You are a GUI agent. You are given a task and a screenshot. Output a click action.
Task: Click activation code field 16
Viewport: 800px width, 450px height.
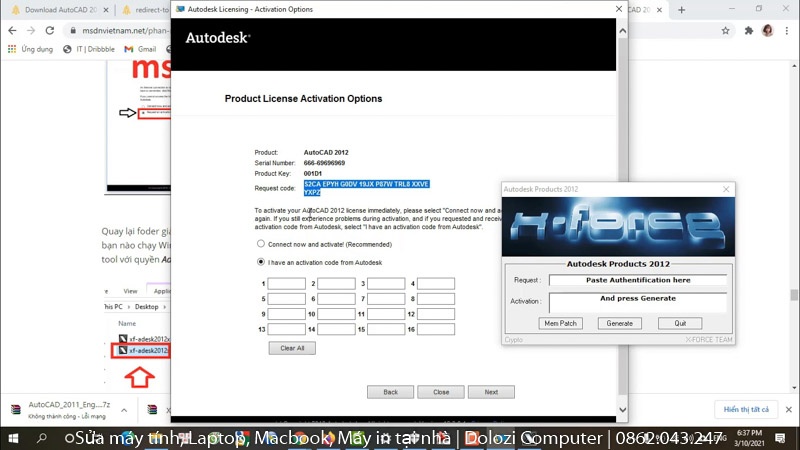coord(436,330)
